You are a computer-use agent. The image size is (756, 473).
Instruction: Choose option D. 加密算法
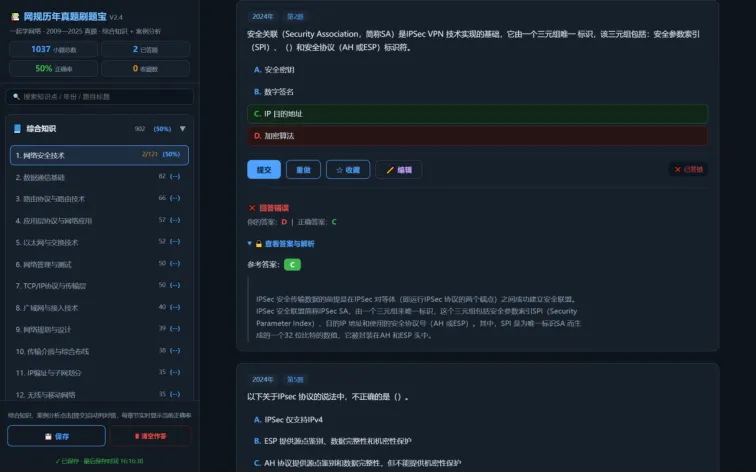coord(477,136)
